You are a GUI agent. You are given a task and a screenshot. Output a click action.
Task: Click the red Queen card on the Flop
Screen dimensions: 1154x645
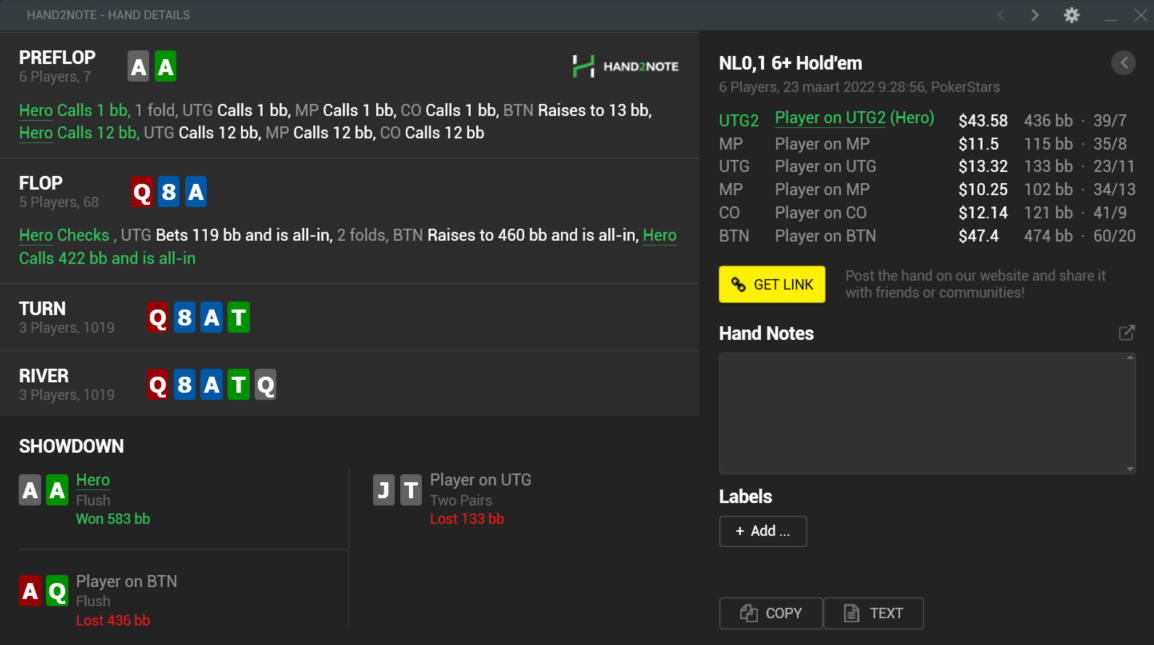142,192
